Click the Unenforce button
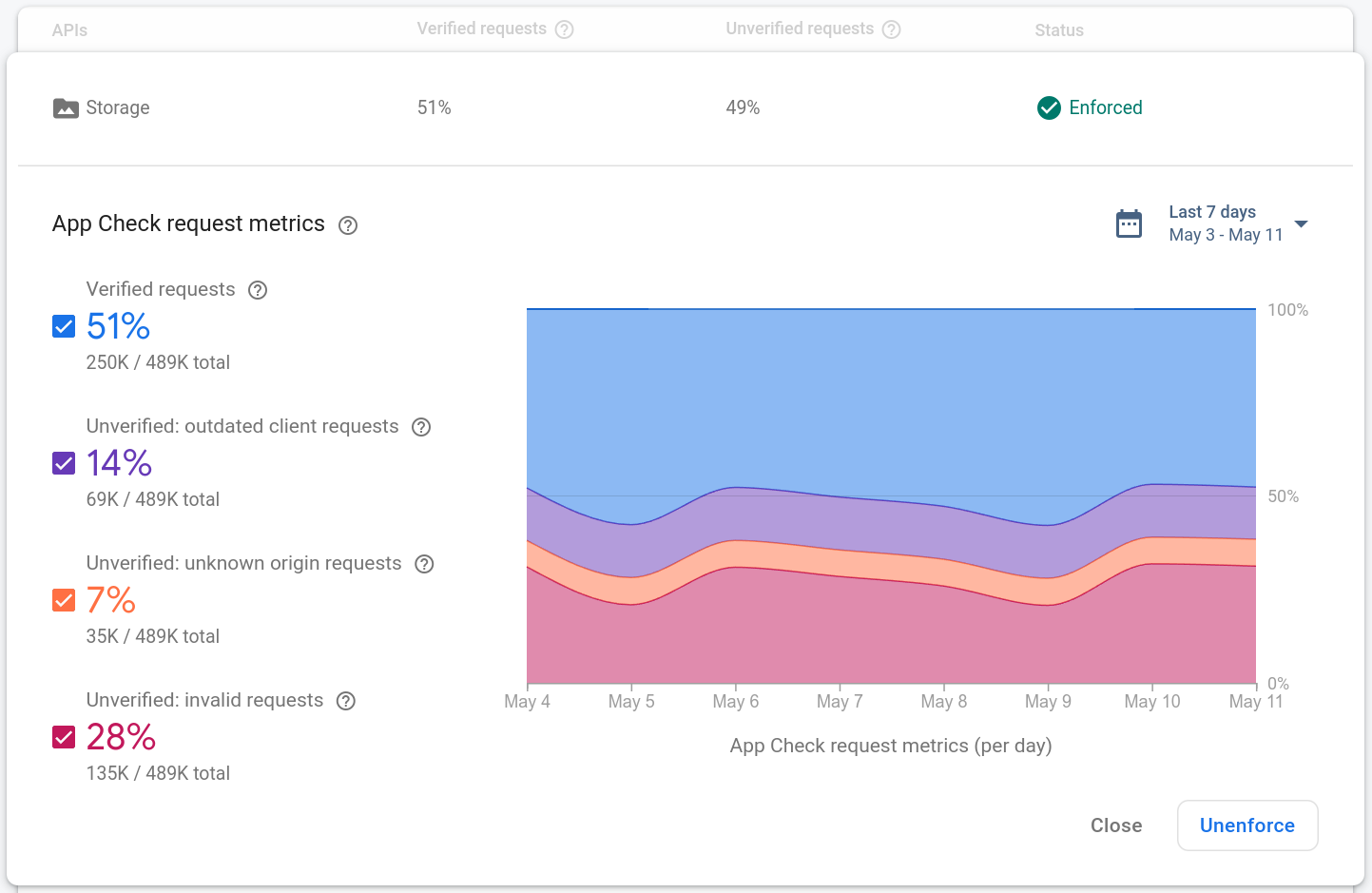The width and height of the screenshot is (1372, 893). pyautogui.click(x=1246, y=825)
